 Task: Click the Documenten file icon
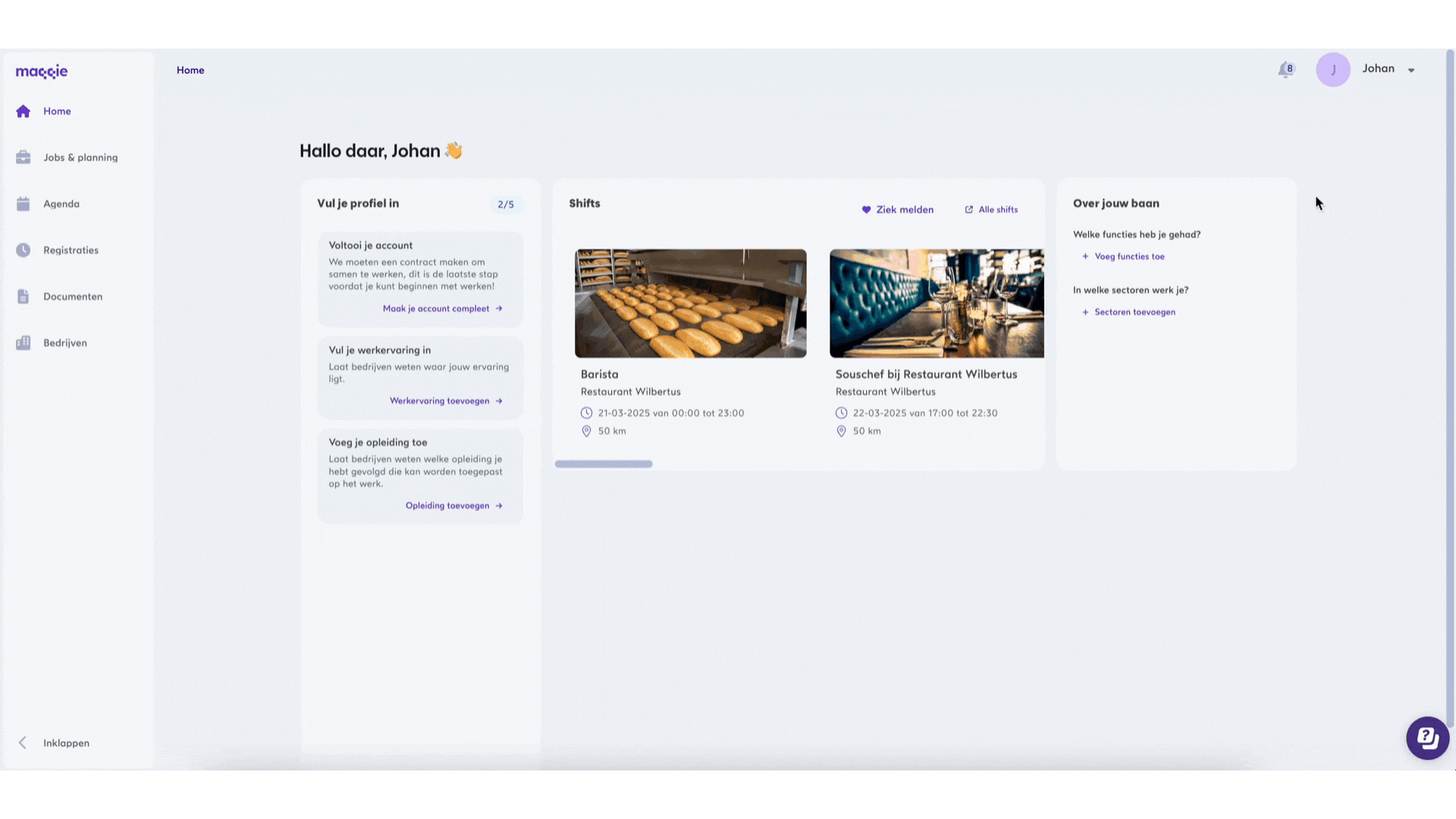(24, 297)
